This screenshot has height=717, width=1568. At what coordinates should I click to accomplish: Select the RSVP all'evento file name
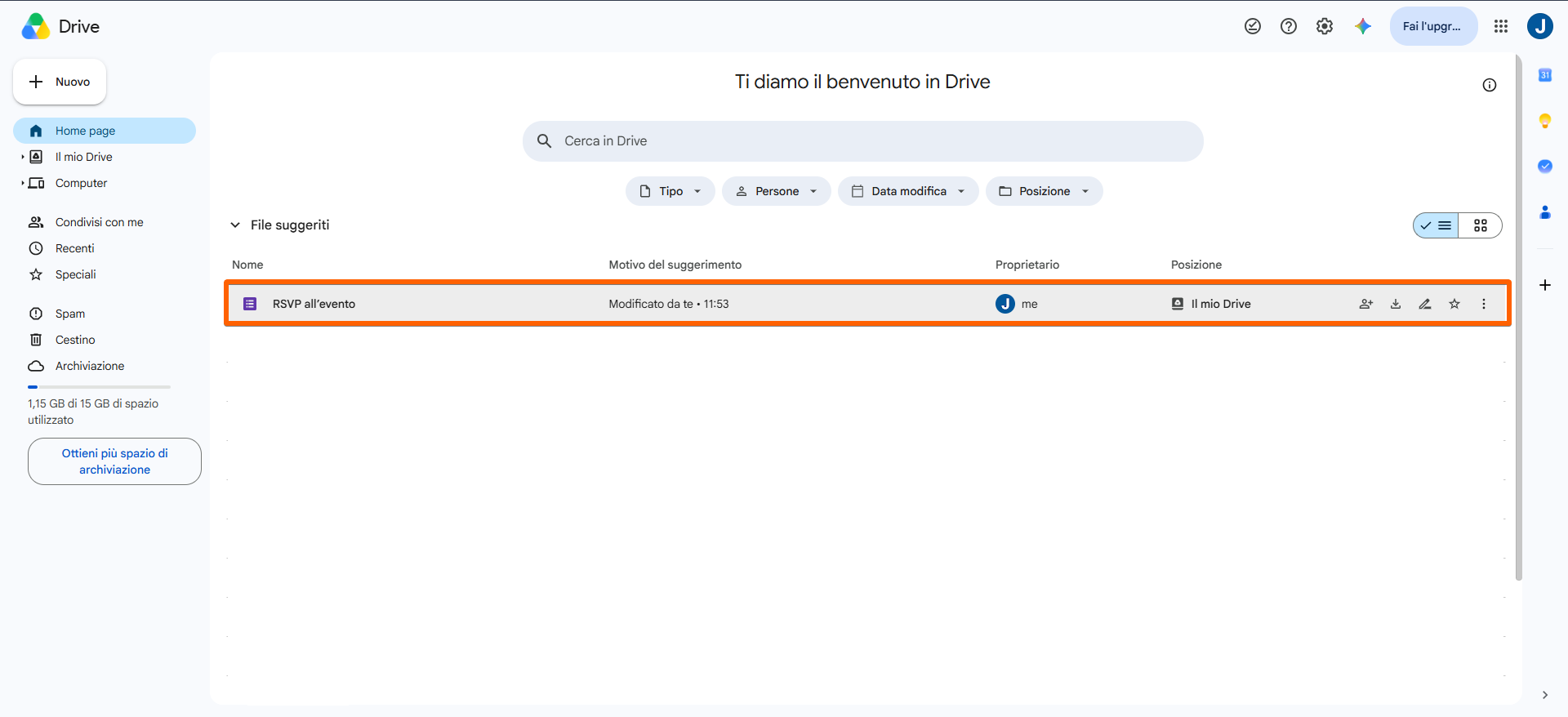[x=314, y=304]
